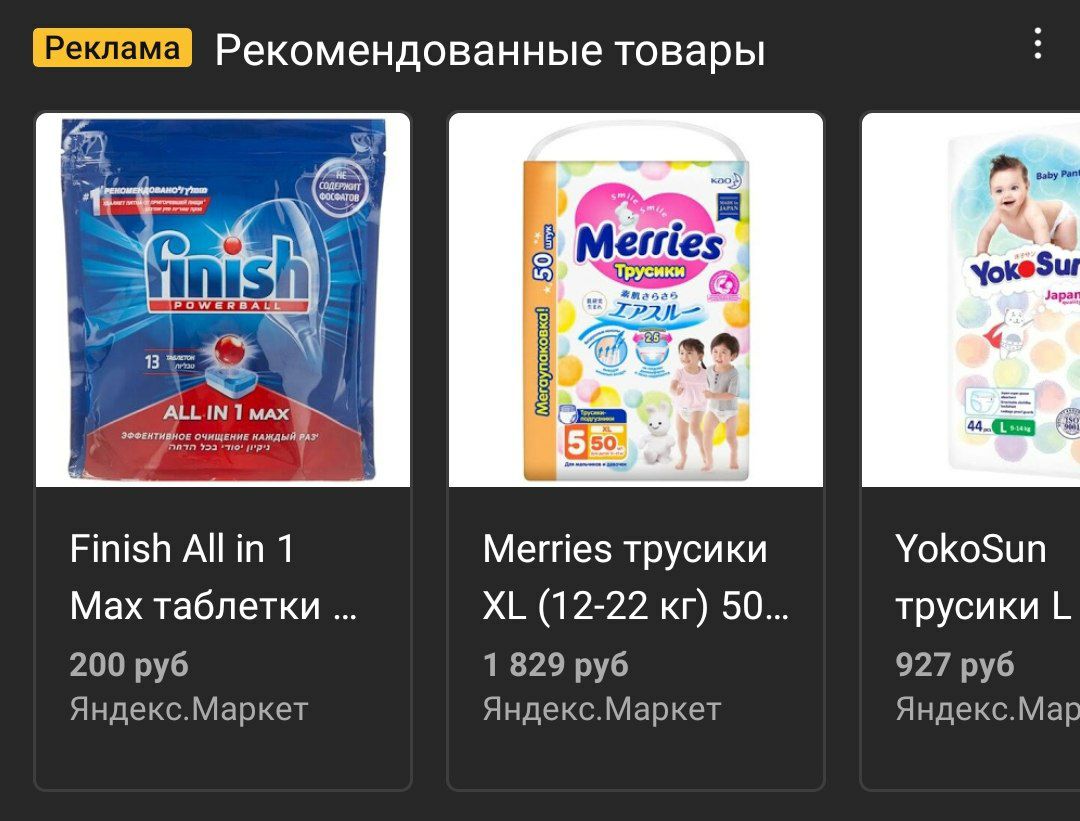
Task: Click Яндекс.Маркет under the Merries product
Action: [601, 709]
